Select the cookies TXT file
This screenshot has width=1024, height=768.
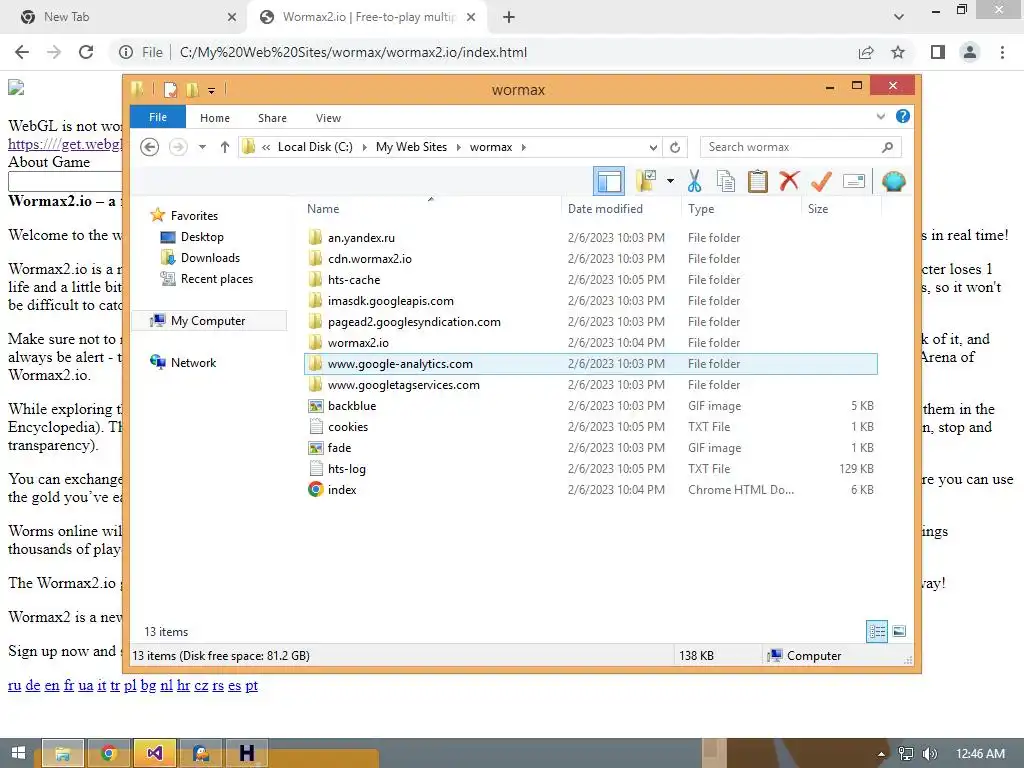pos(590,426)
